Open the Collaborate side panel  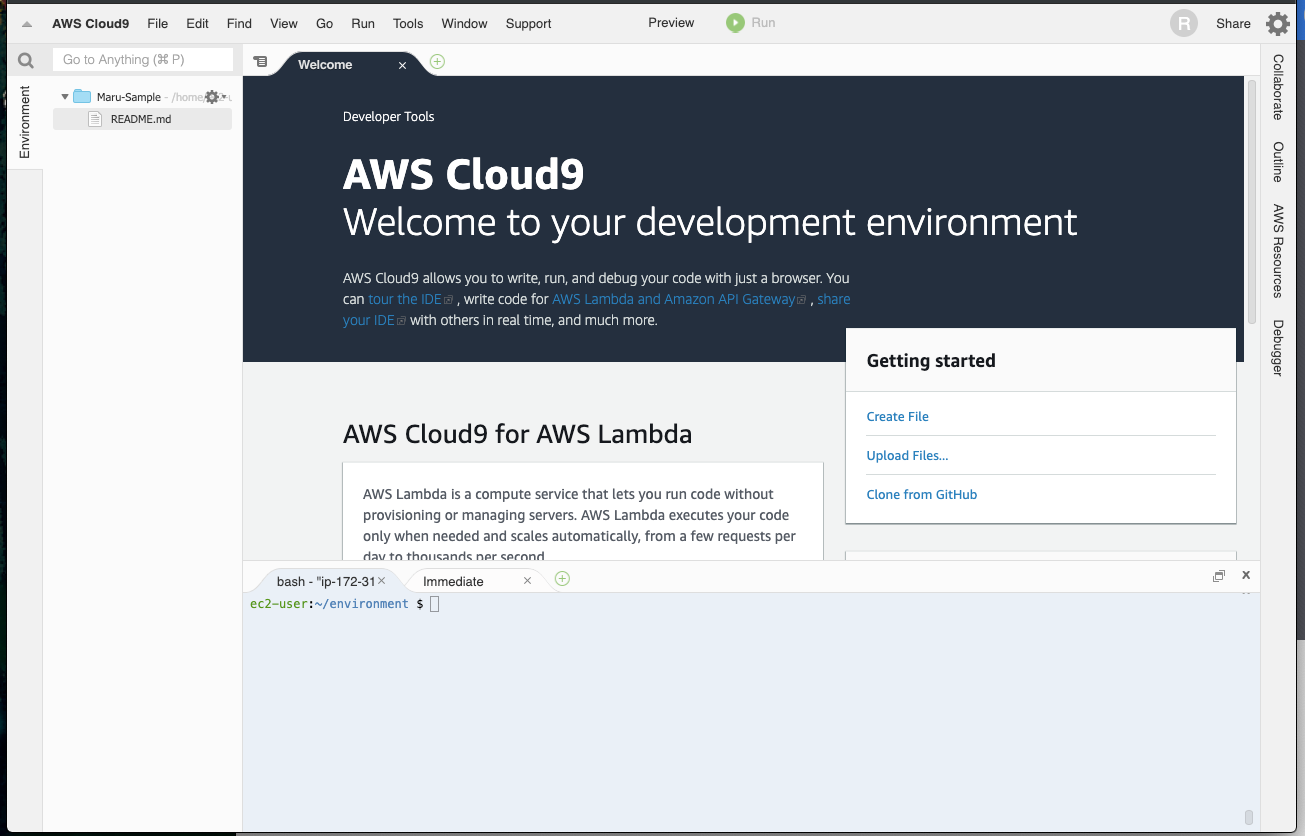click(1277, 87)
